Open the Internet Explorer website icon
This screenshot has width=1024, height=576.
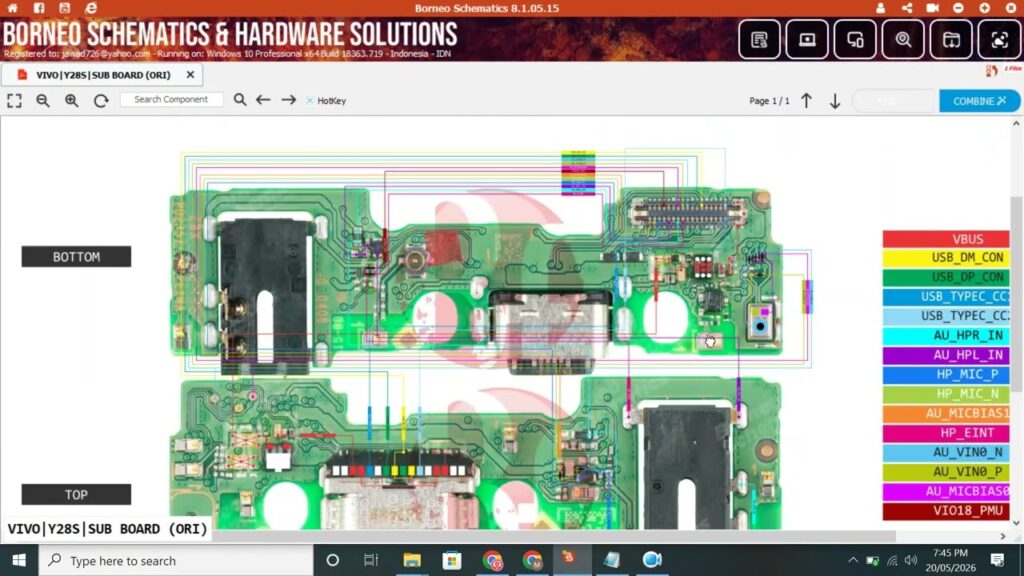tap(91, 8)
